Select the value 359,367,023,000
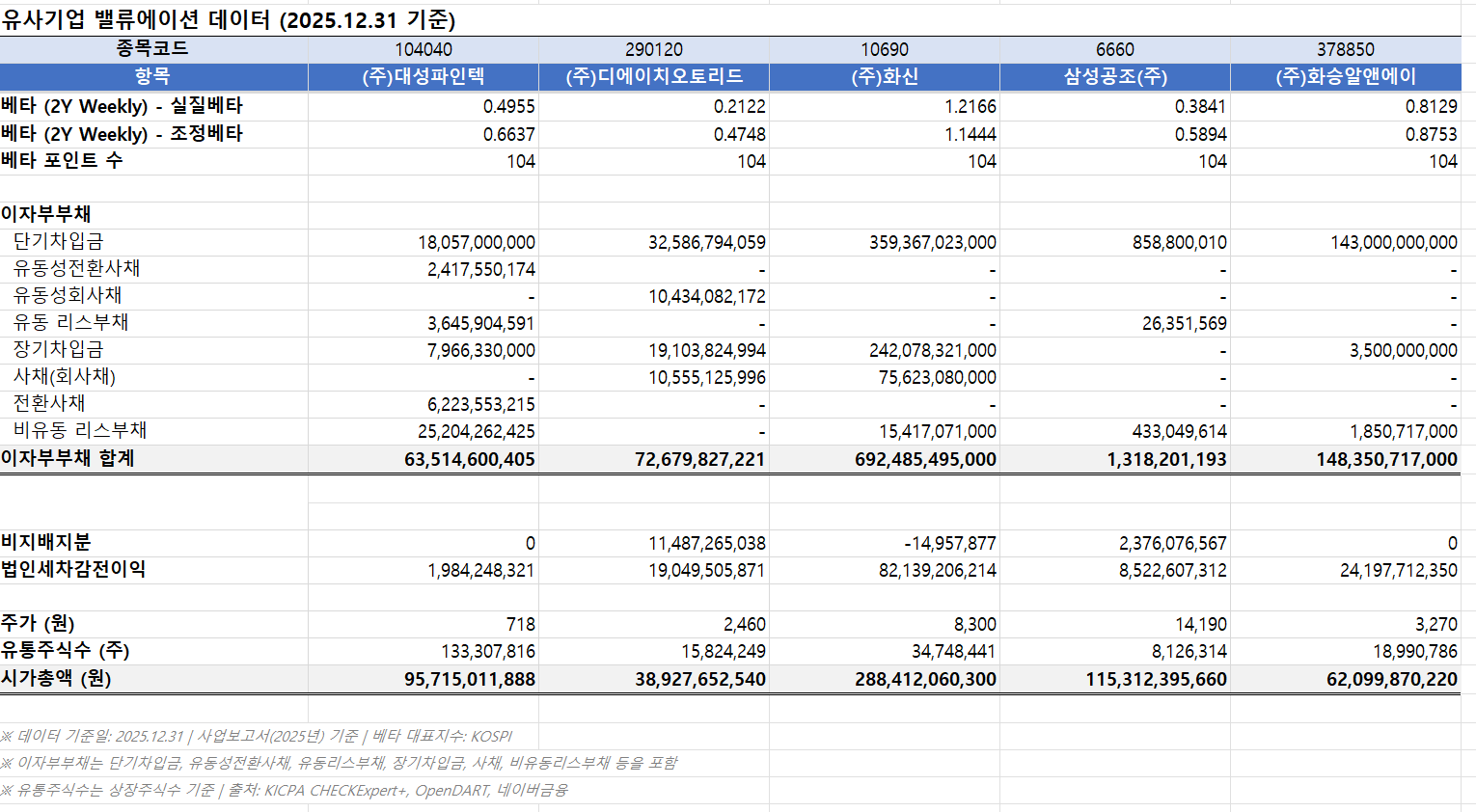This screenshot has width=1476, height=812. point(933,243)
